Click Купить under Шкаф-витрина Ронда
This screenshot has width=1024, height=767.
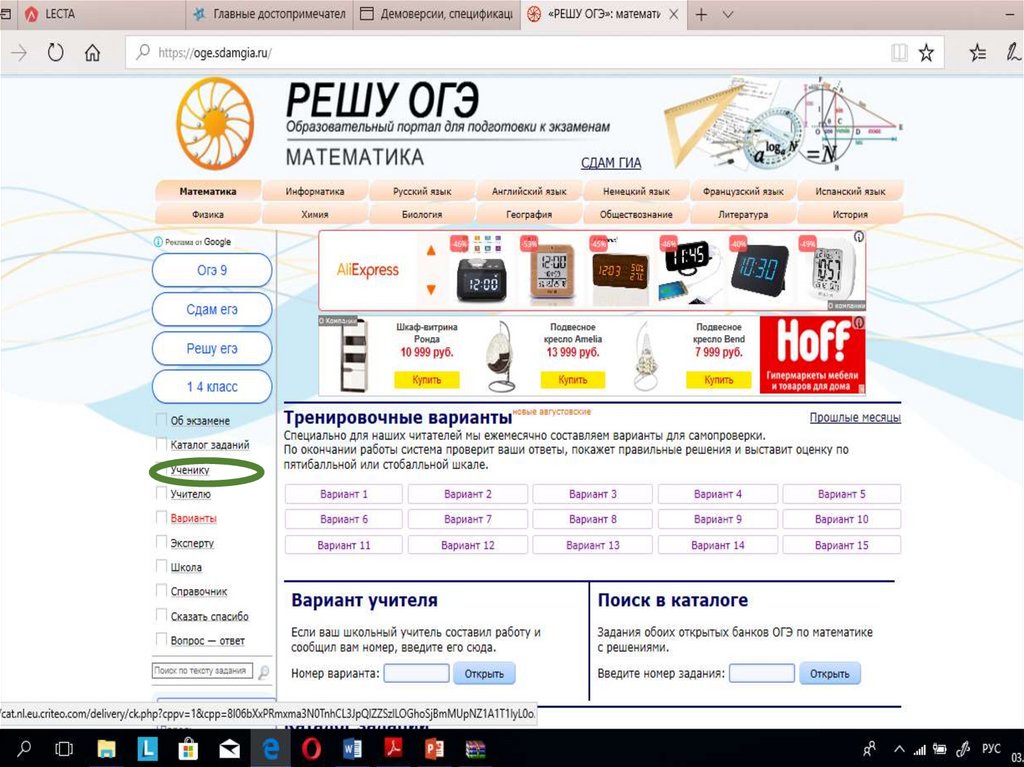tap(426, 380)
